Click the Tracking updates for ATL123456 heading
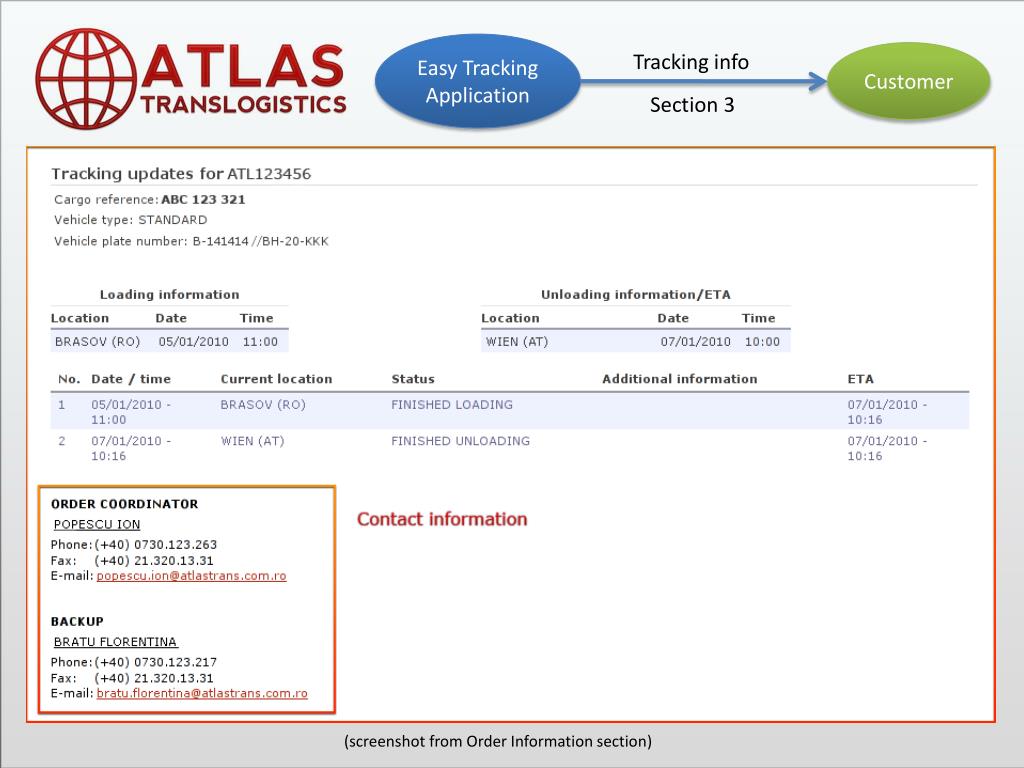Screen dimensions: 1024x768 (x=181, y=174)
